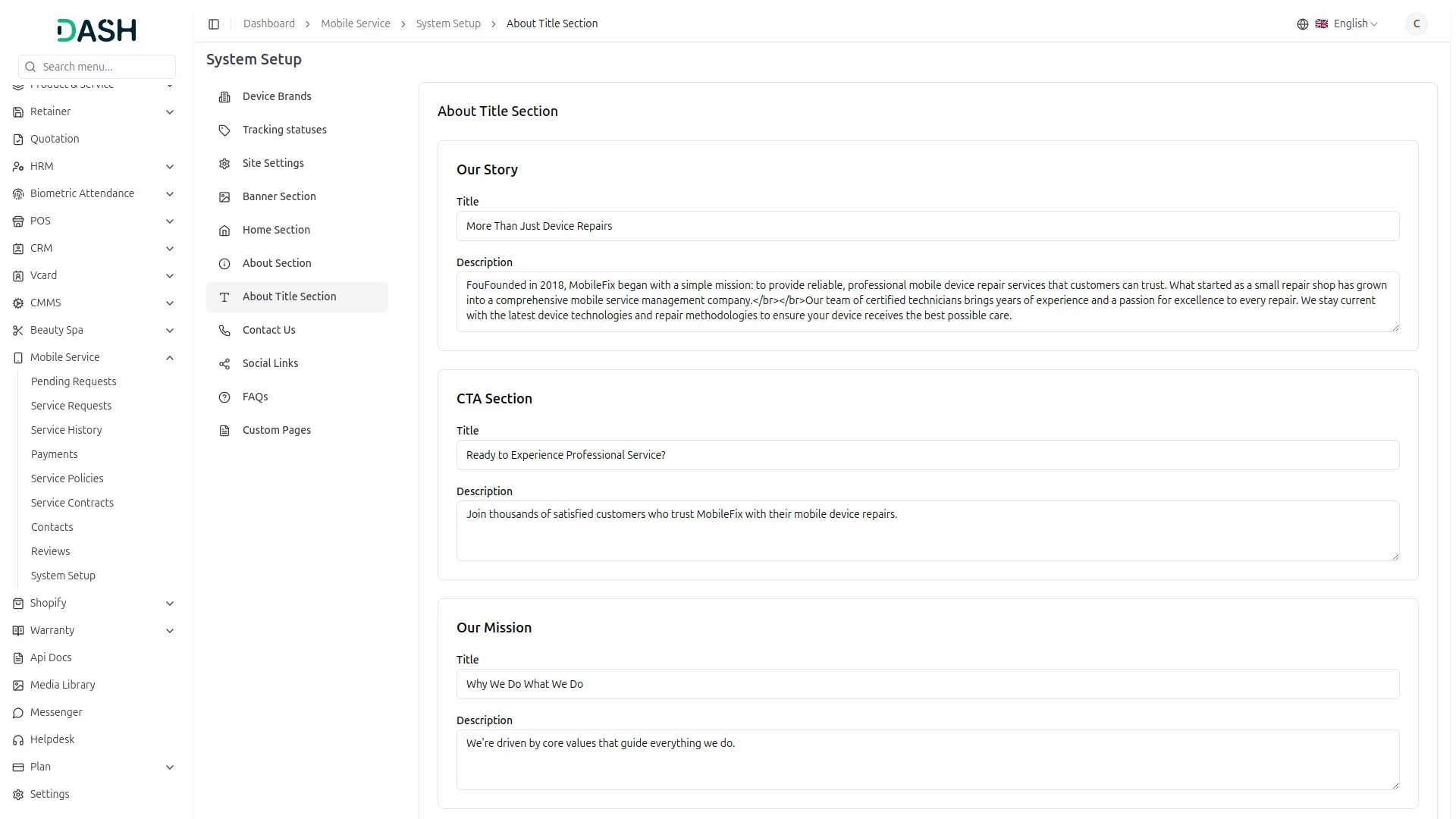Toggle the sidebar panel button
The width and height of the screenshot is (1456, 819).
[x=214, y=24]
